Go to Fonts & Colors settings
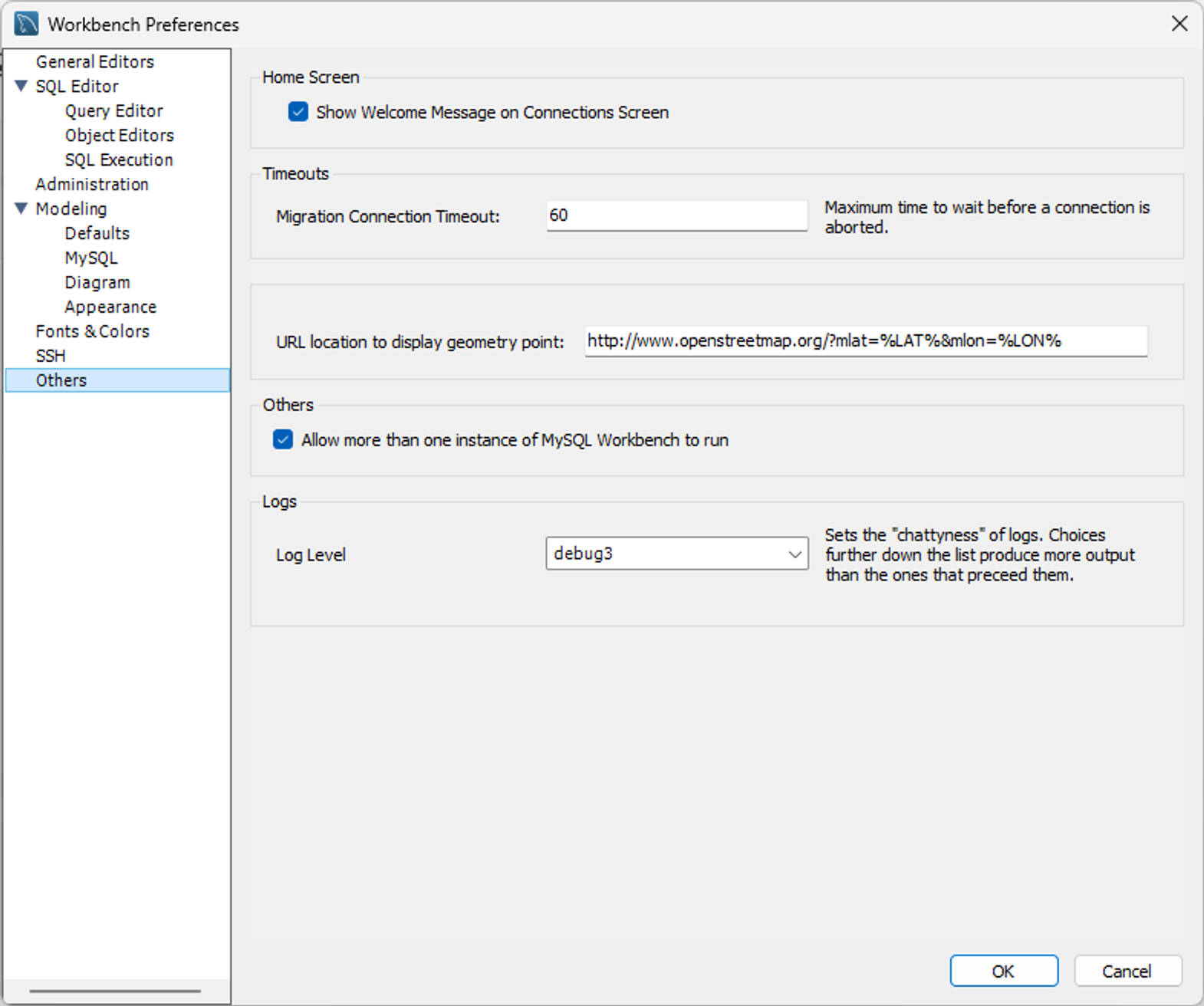Viewport: 1204px width, 1006px height. coord(93,331)
